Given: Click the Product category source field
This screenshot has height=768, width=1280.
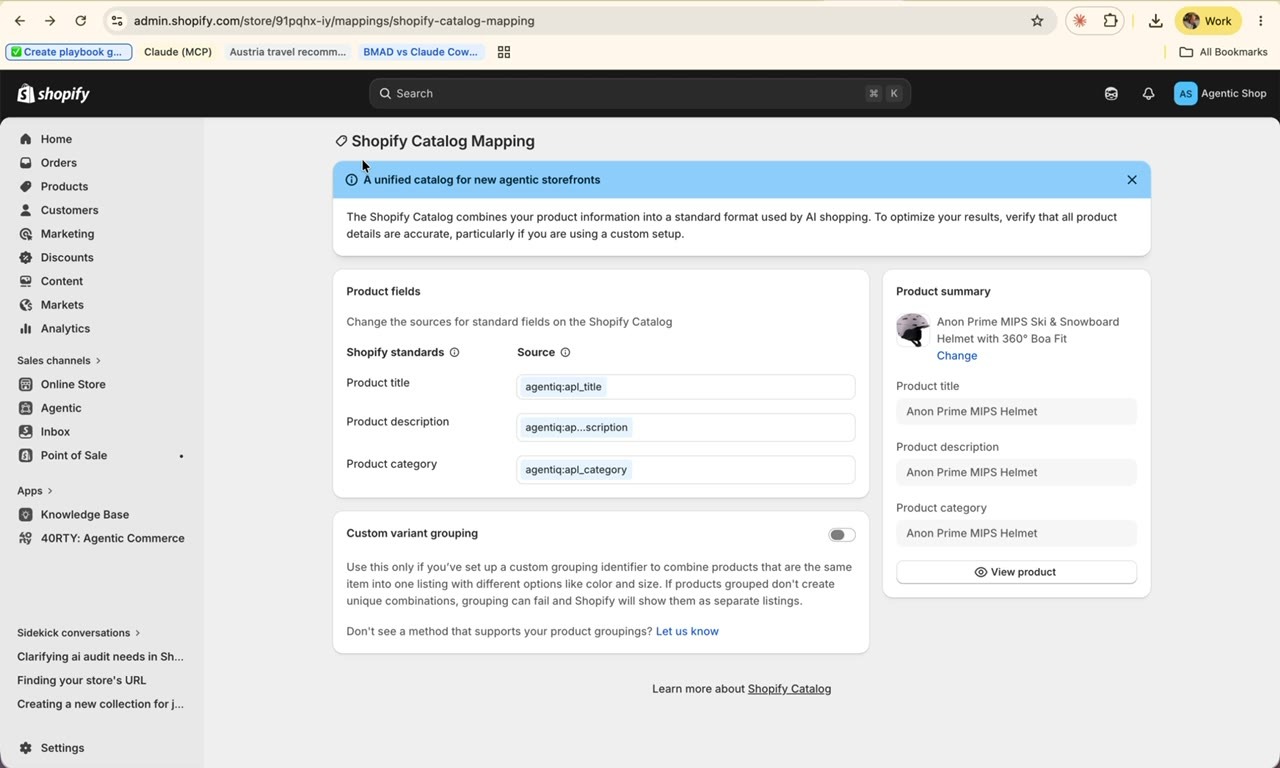Looking at the screenshot, I should point(685,469).
